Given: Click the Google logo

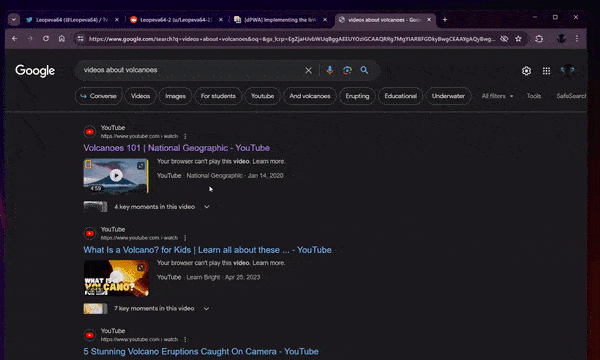Looking at the screenshot, I should tap(35, 70).
